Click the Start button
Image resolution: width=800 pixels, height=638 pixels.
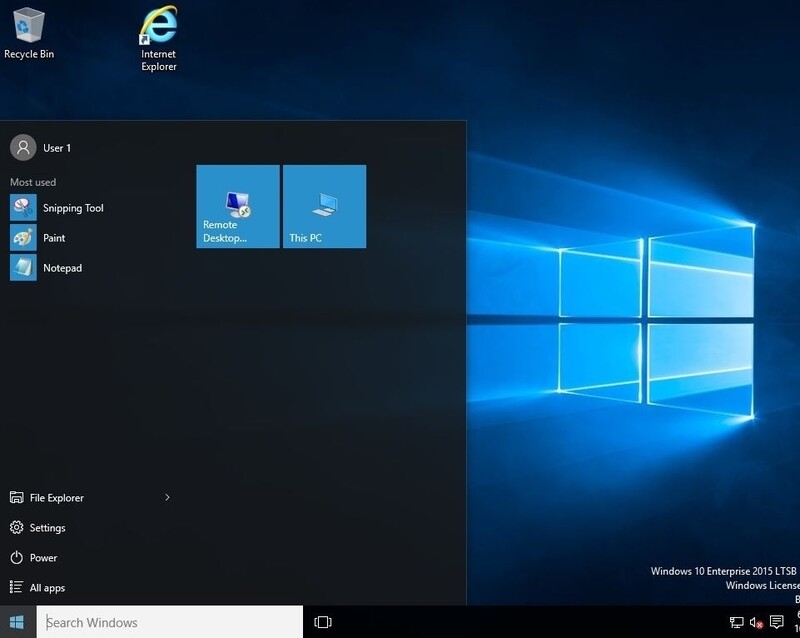pos(14,622)
